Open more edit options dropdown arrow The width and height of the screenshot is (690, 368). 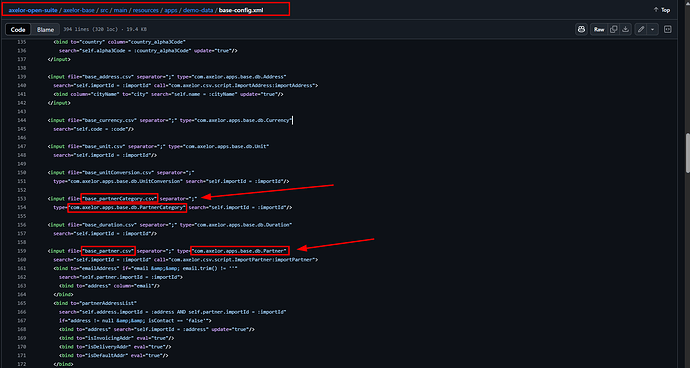coord(652,29)
